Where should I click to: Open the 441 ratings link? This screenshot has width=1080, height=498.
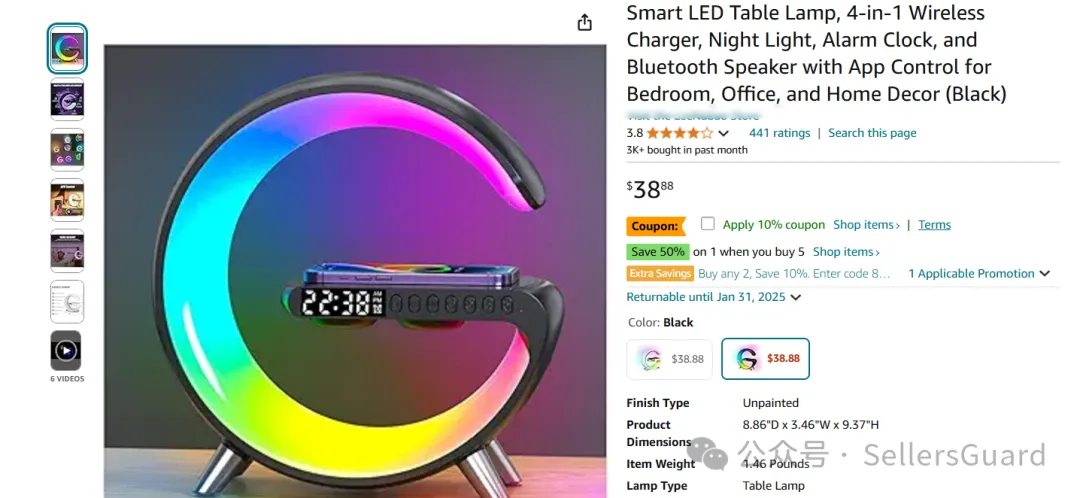coord(780,133)
